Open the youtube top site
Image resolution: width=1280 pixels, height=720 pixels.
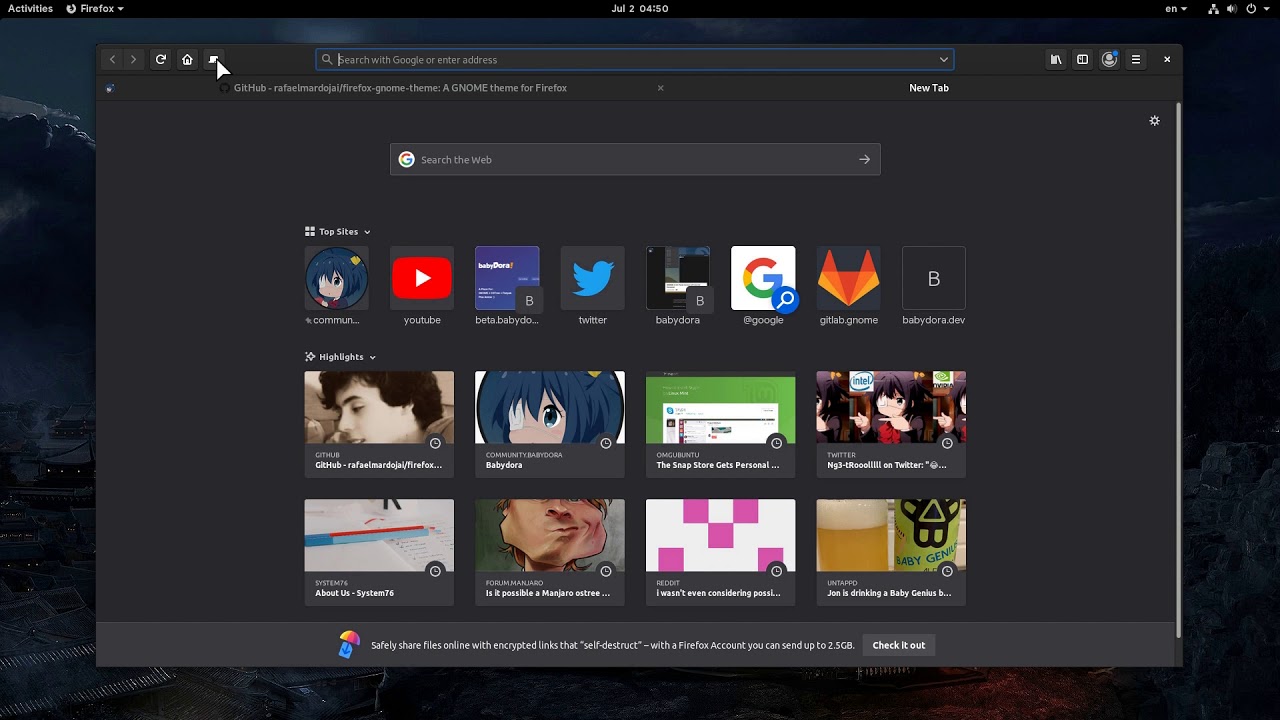[x=422, y=286]
